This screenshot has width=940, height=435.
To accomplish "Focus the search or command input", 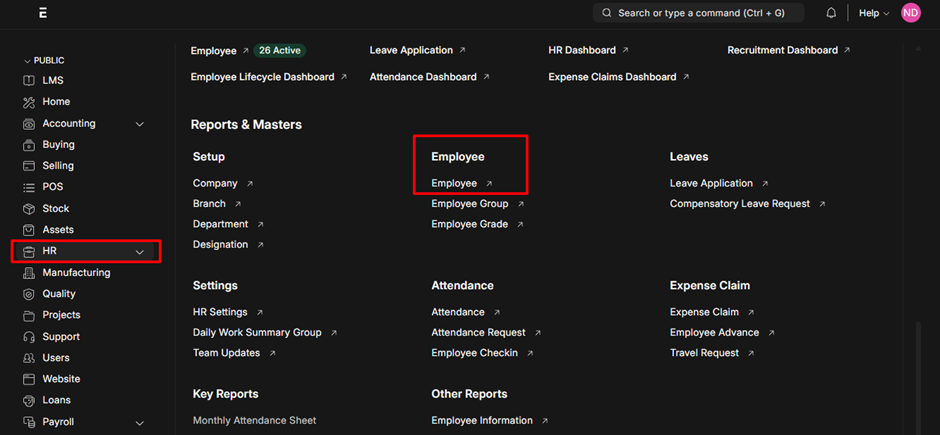I will coord(698,13).
